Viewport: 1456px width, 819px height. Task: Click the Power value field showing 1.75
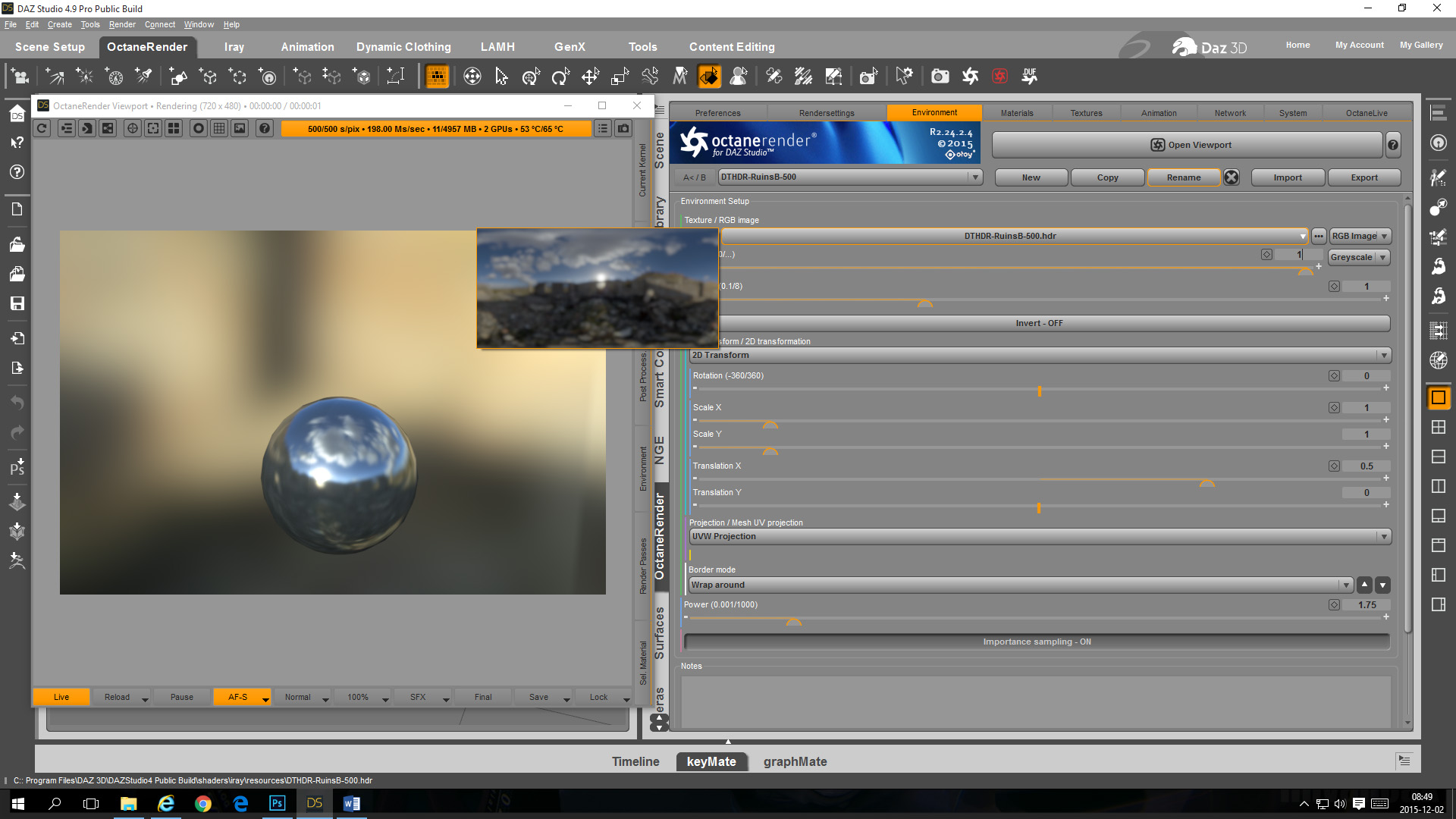pos(1366,604)
